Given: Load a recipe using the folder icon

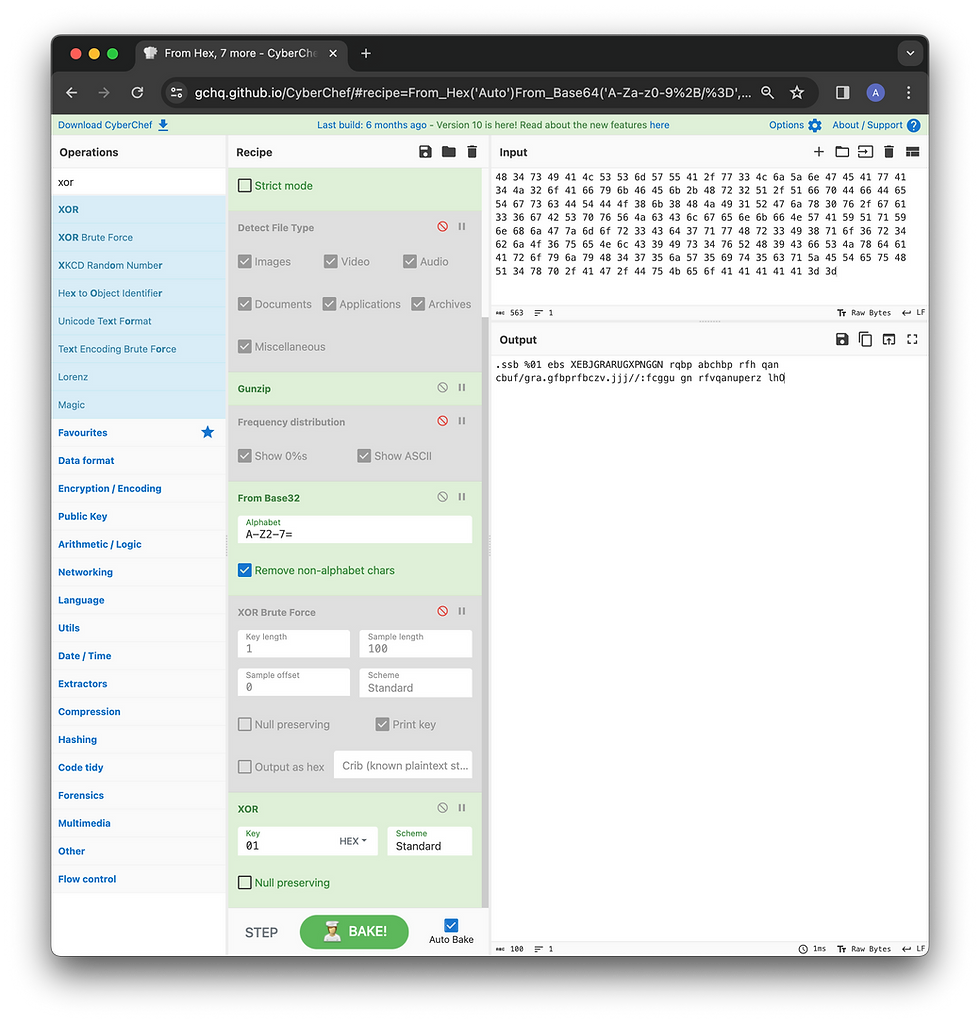Looking at the screenshot, I should click(x=449, y=152).
